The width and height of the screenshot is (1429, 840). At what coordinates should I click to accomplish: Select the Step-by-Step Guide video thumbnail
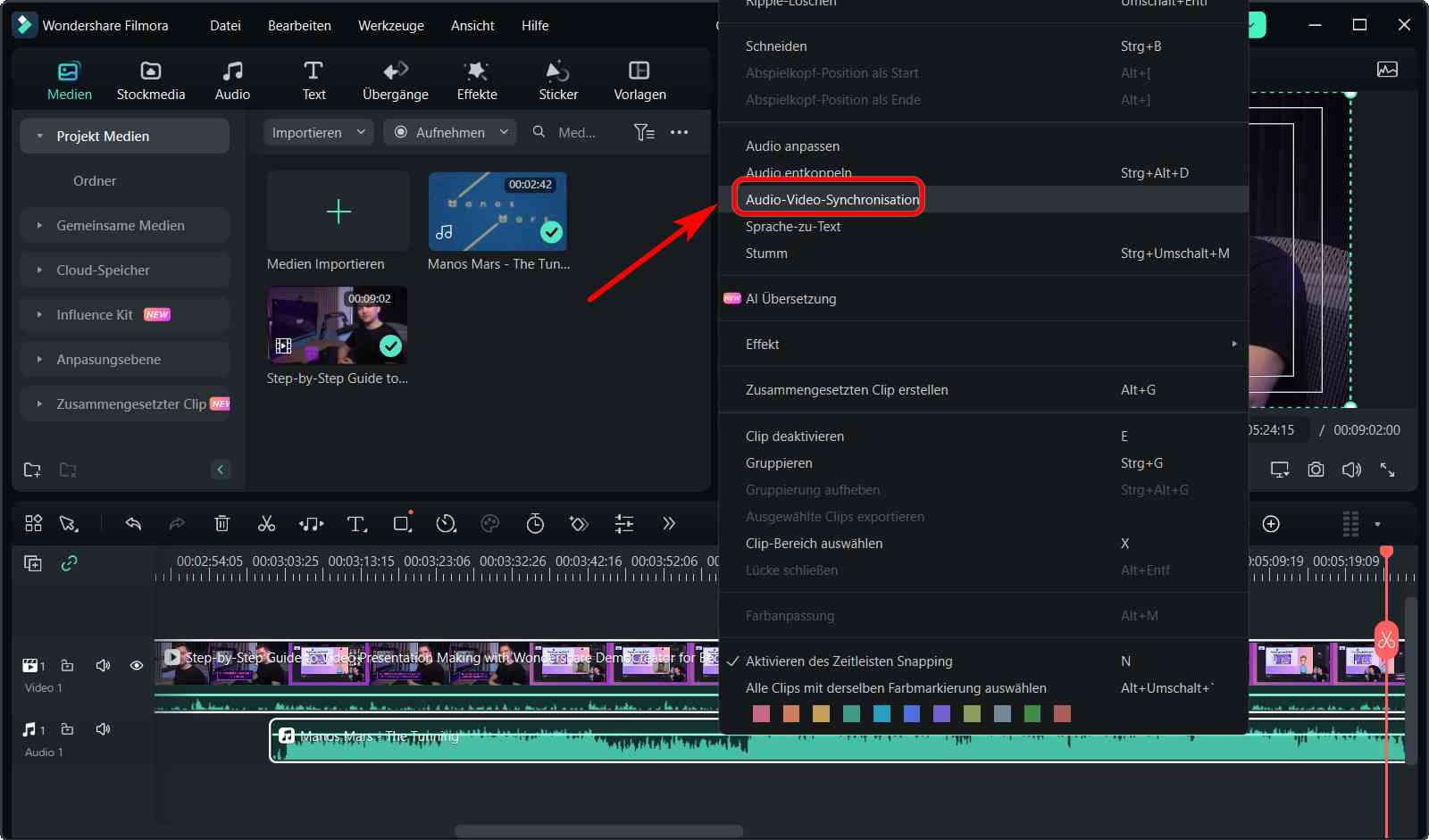tap(338, 325)
